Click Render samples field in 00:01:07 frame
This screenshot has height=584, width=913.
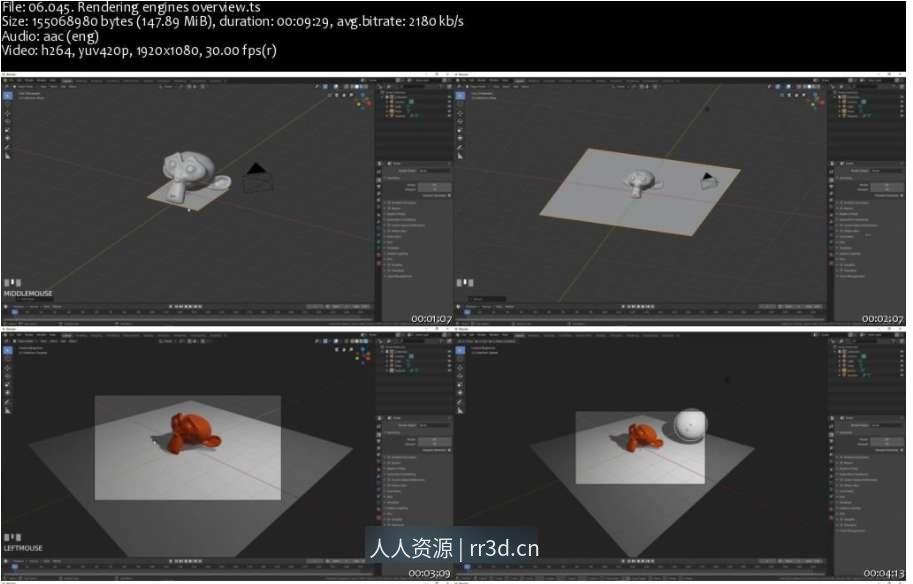(x=434, y=184)
